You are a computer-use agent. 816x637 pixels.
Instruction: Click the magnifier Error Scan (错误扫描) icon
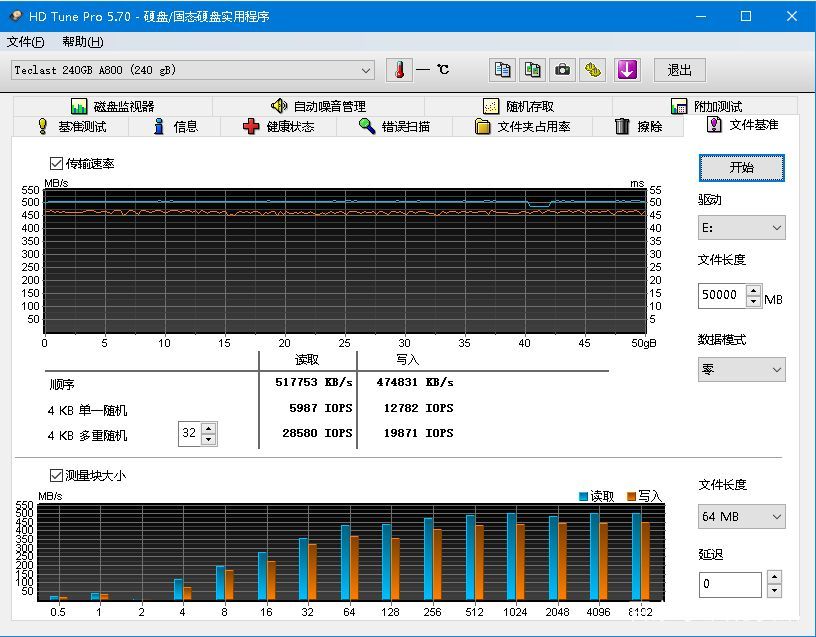pyautogui.click(x=367, y=124)
